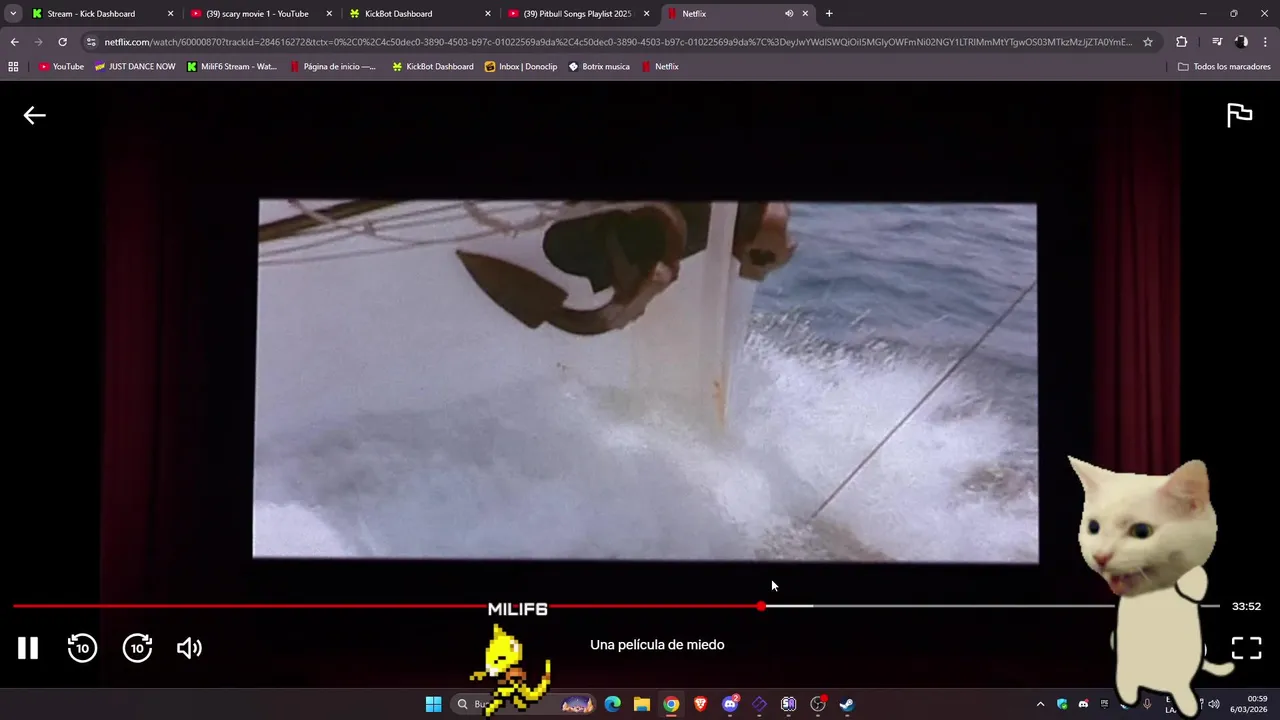Show hidden system tray icons
Viewport: 1280px width, 720px height.
point(1040,704)
